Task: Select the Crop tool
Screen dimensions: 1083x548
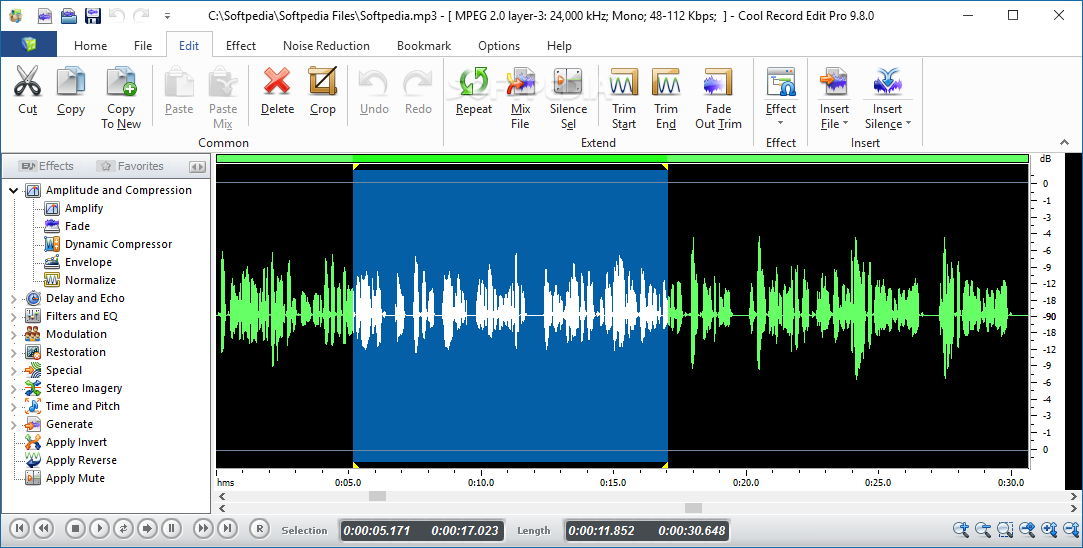Action: coord(323,82)
